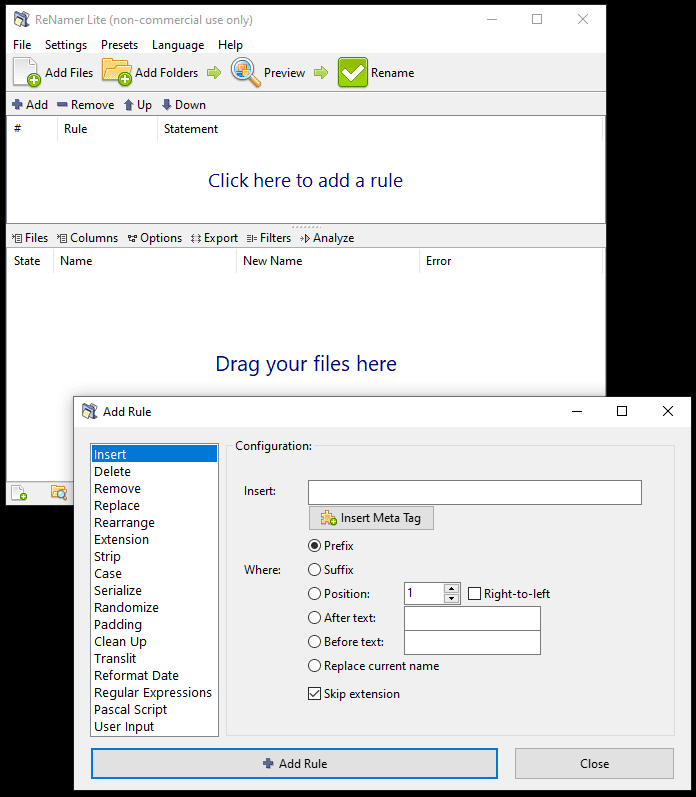Select the Extension rule type
This screenshot has width=696, height=797.
(155, 539)
